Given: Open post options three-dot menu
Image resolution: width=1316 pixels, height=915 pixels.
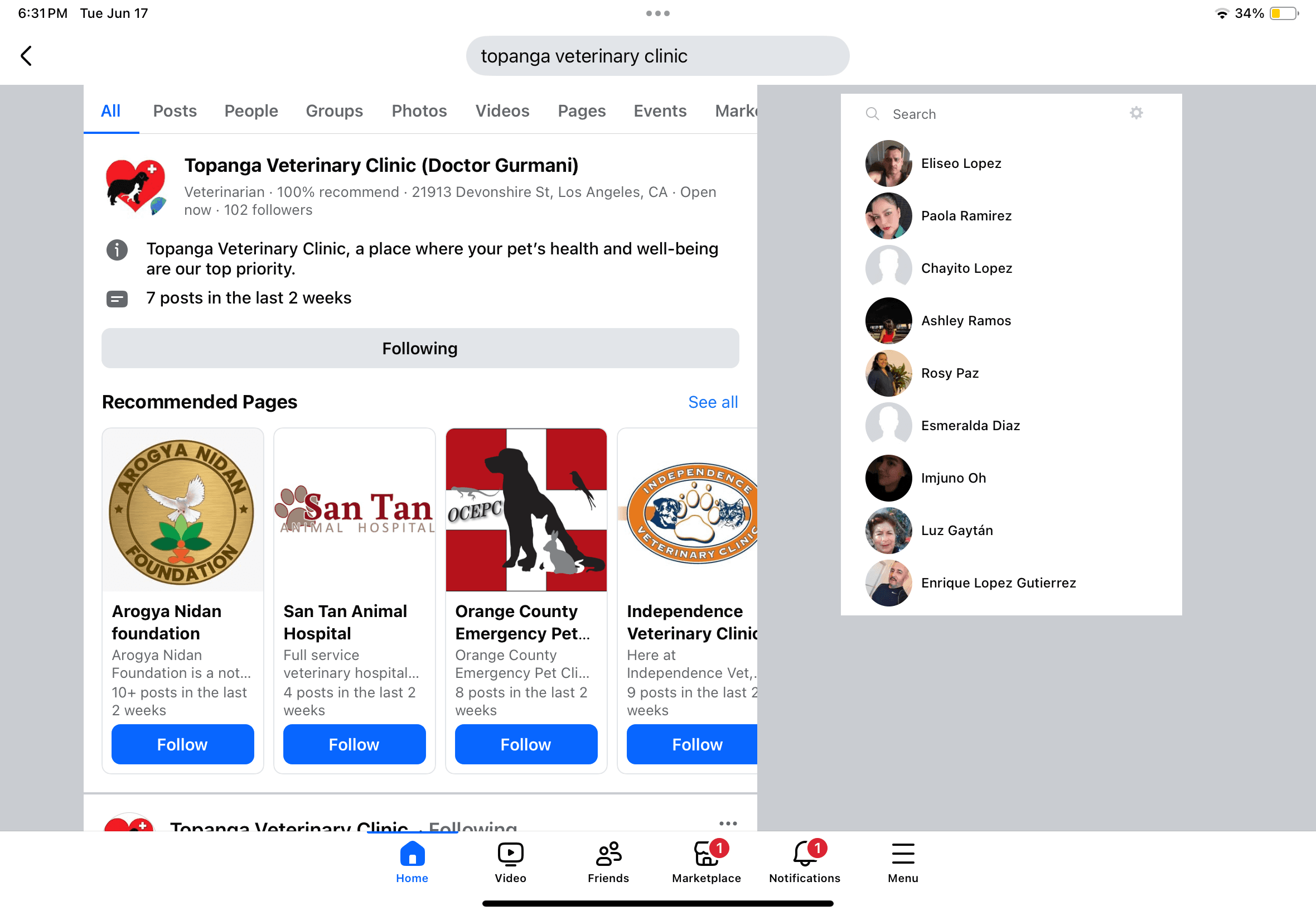Looking at the screenshot, I should click(x=728, y=824).
